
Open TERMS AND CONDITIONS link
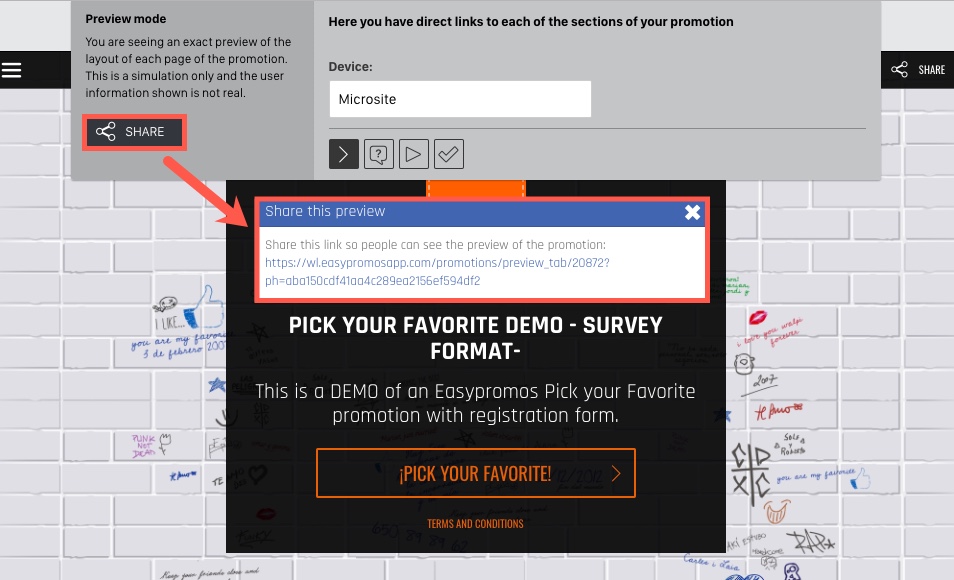(475, 523)
